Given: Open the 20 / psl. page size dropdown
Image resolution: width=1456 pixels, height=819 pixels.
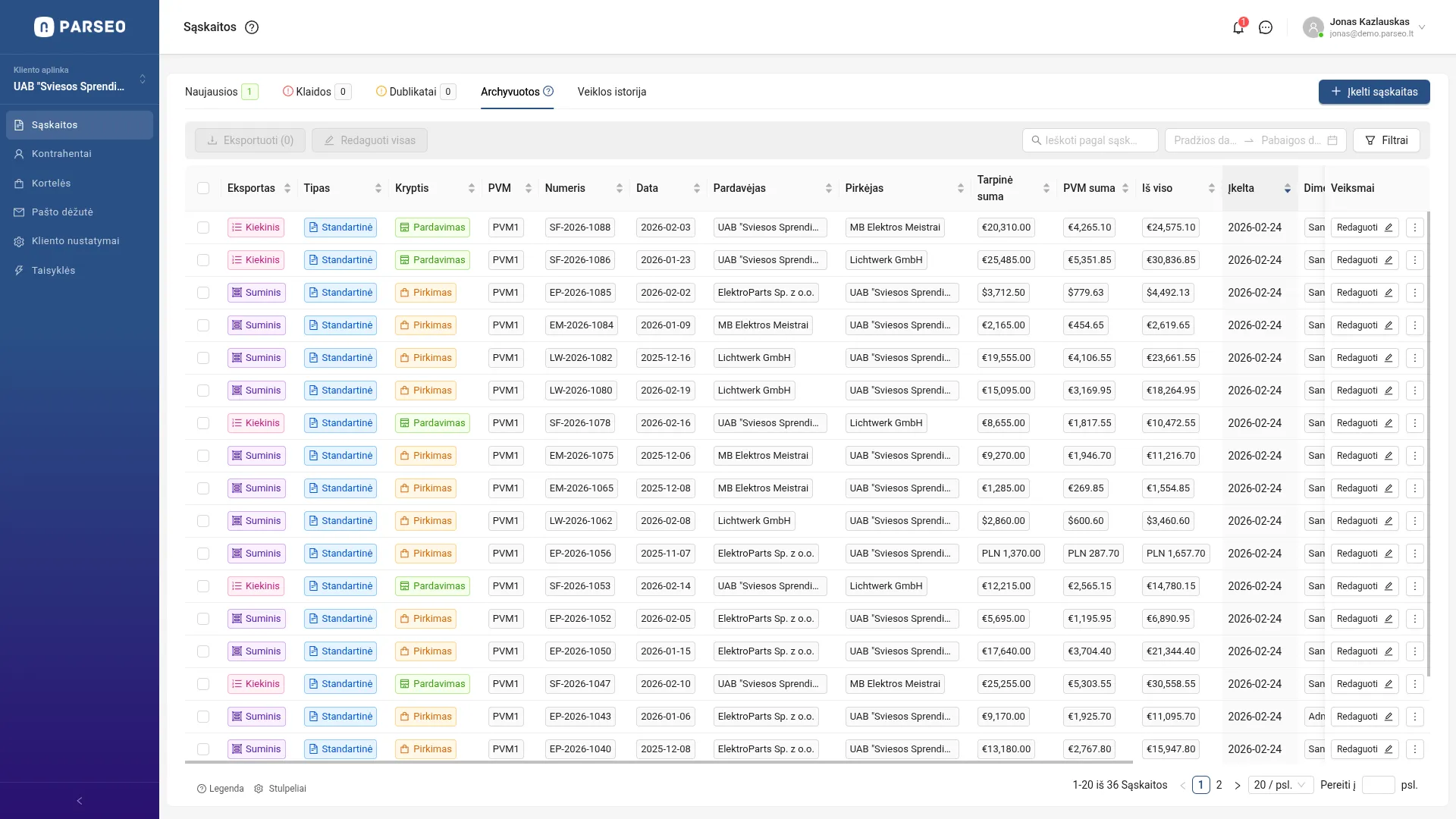Looking at the screenshot, I should tap(1282, 785).
